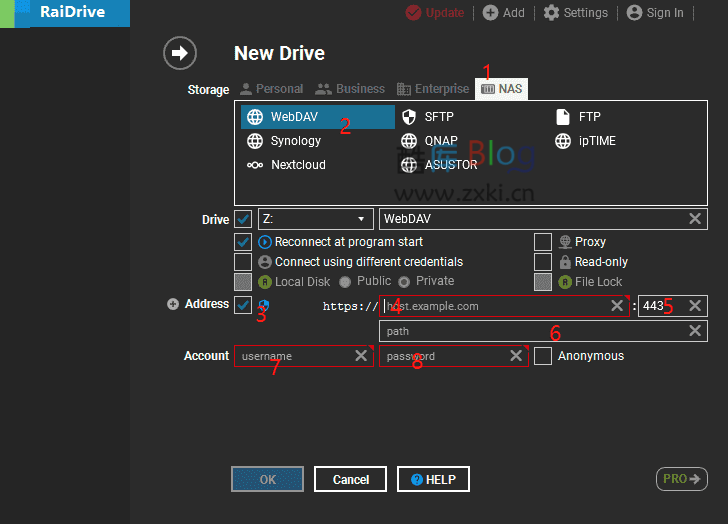Image resolution: width=728 pixels, height=524 pixels.
Task: Toggle the Local Disk checkbox
Action: [x=243, y=282]
